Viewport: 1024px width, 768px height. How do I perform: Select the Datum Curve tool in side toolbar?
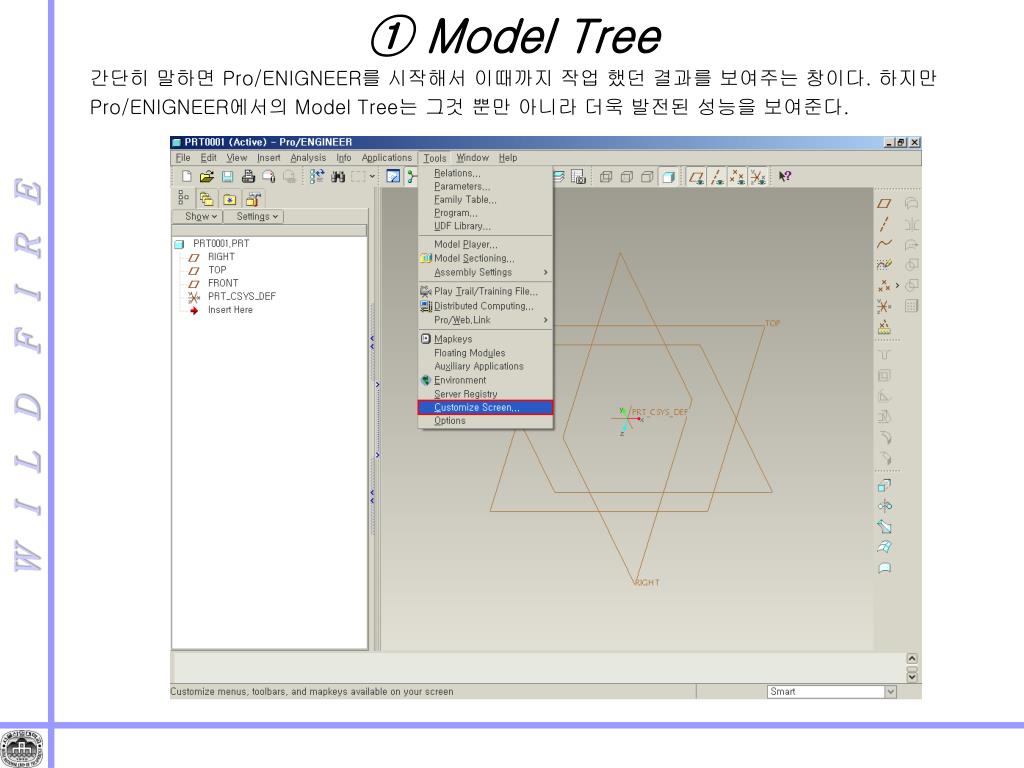(884, 244)
